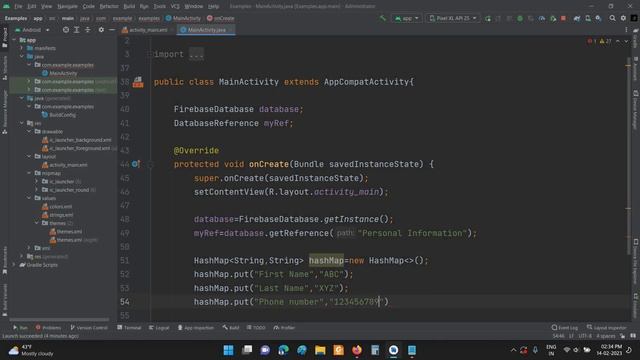
Task: Click the Make Project hammer icon
Action: pos(382,18)
